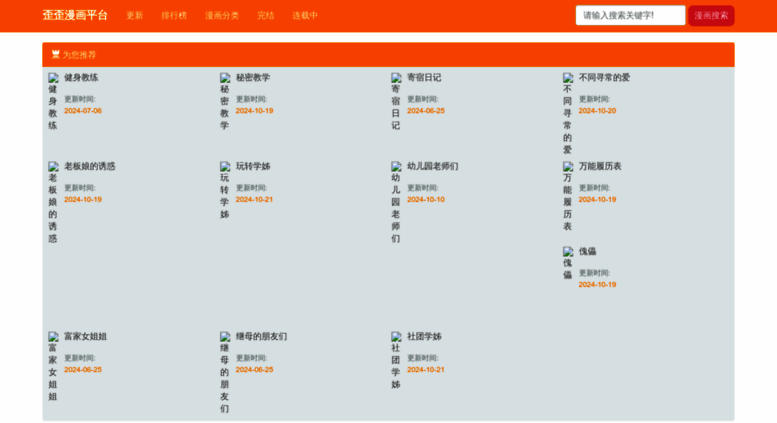This screenshot has height=423, width=777.
Task: Click 老板娘的诱惑 broken cover thumbnail
Action: (x=53, y=202)
